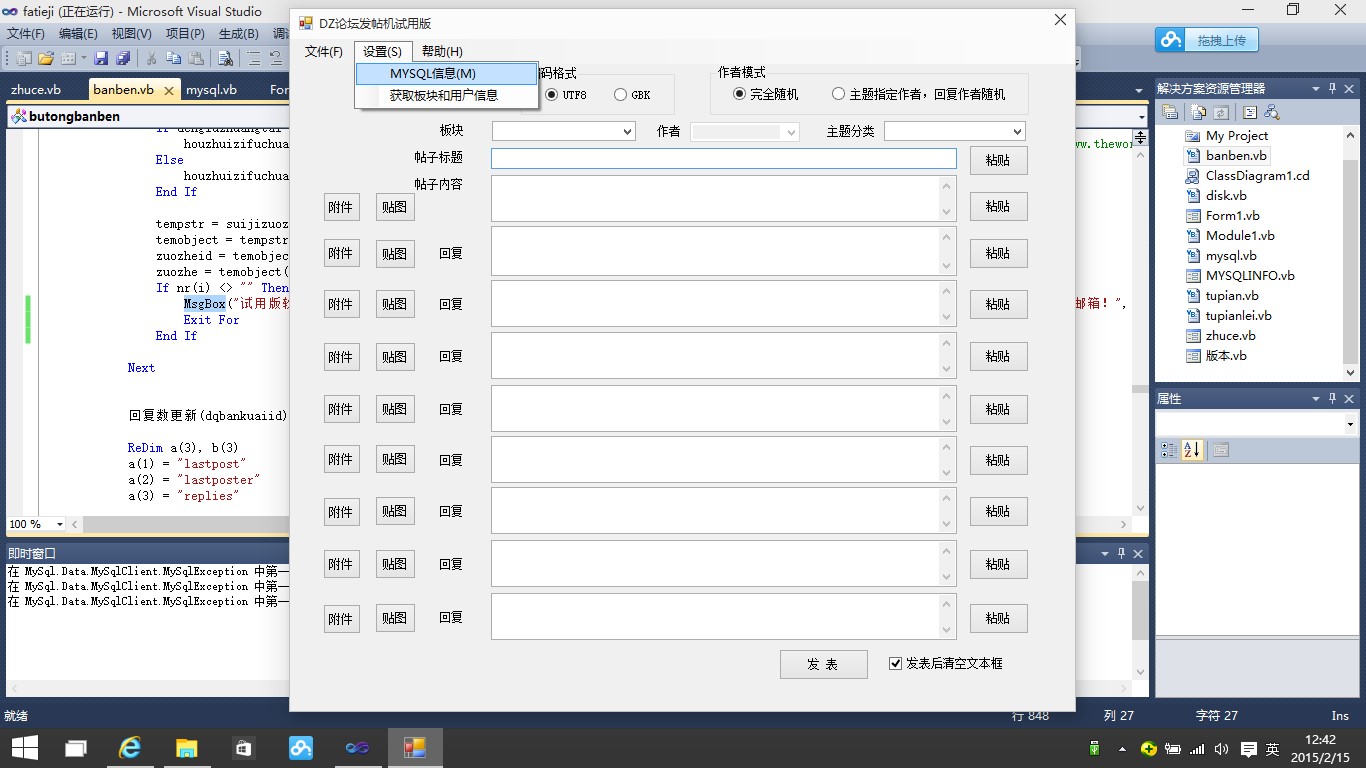This screenshot has width=1366, height=768.
Task: Choose the 获取板块和用户信息 menu entry
Action: 446,96
